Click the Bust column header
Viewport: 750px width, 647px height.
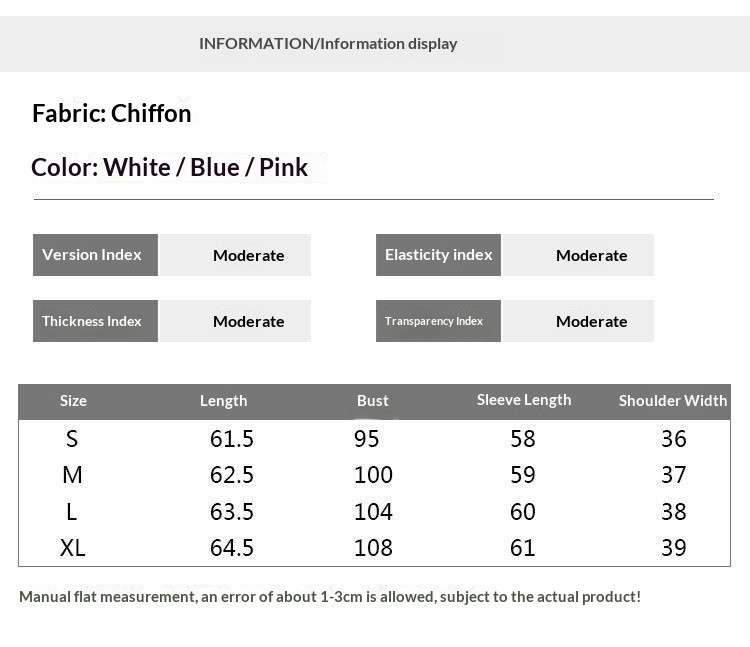[372, 401]
